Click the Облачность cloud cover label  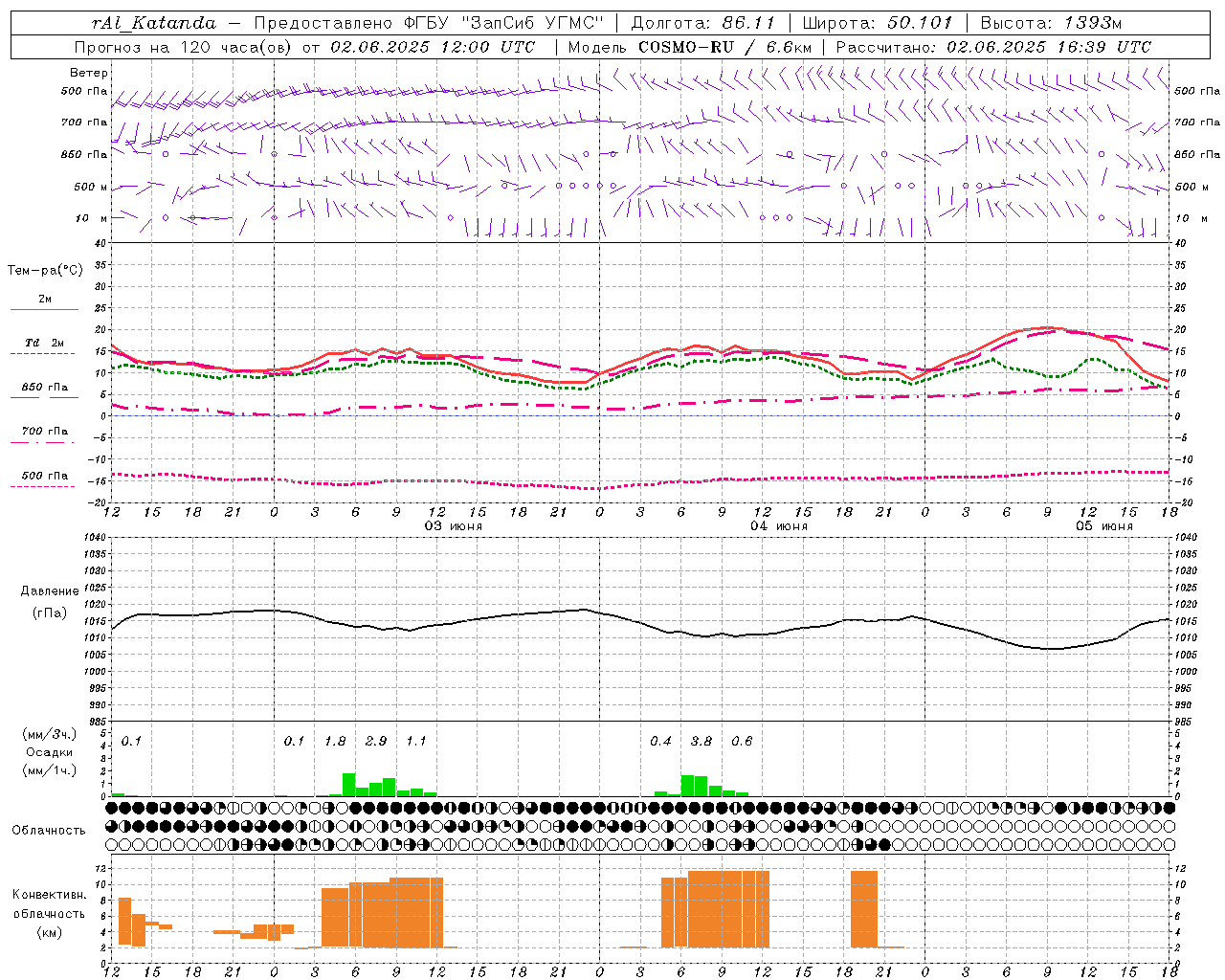click(49, 831)
